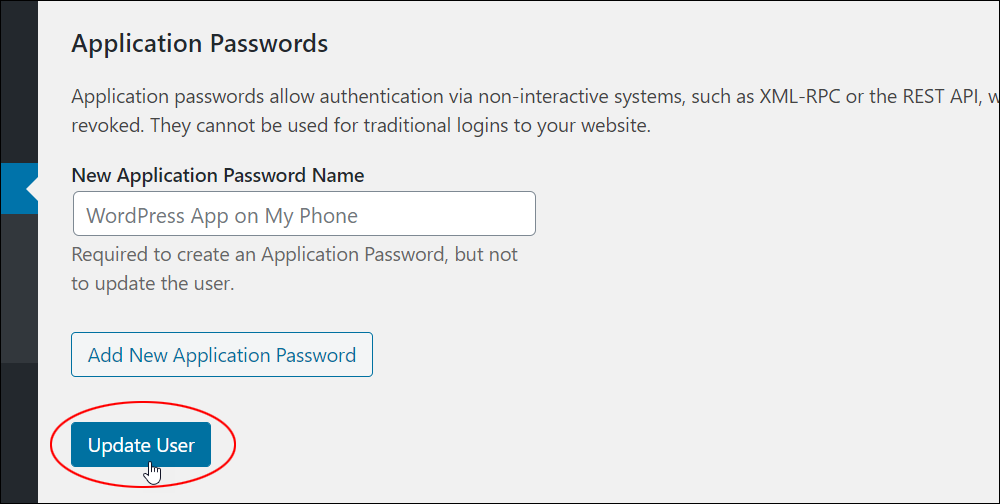Focus the New Application Password Name field
Image resolution: width=1000 pixels, height=504 pixels.
304,214
